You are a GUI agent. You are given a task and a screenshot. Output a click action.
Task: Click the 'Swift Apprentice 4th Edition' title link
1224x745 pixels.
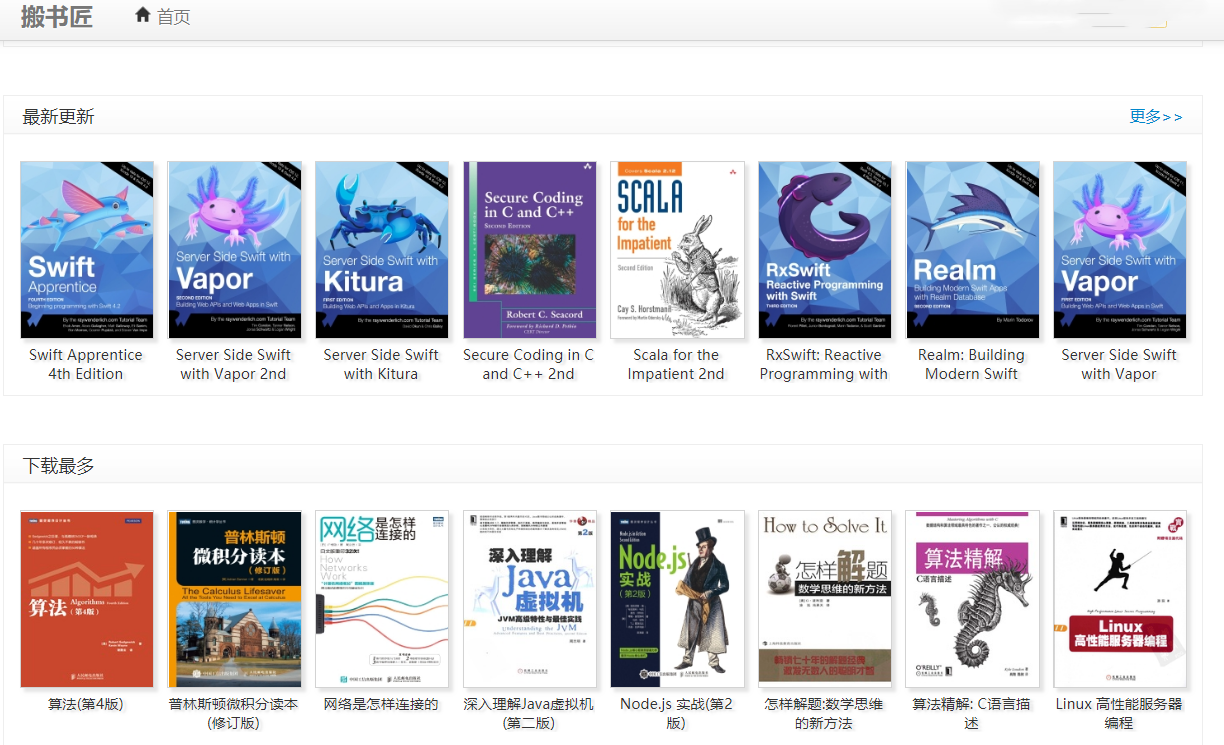point(86,364)
